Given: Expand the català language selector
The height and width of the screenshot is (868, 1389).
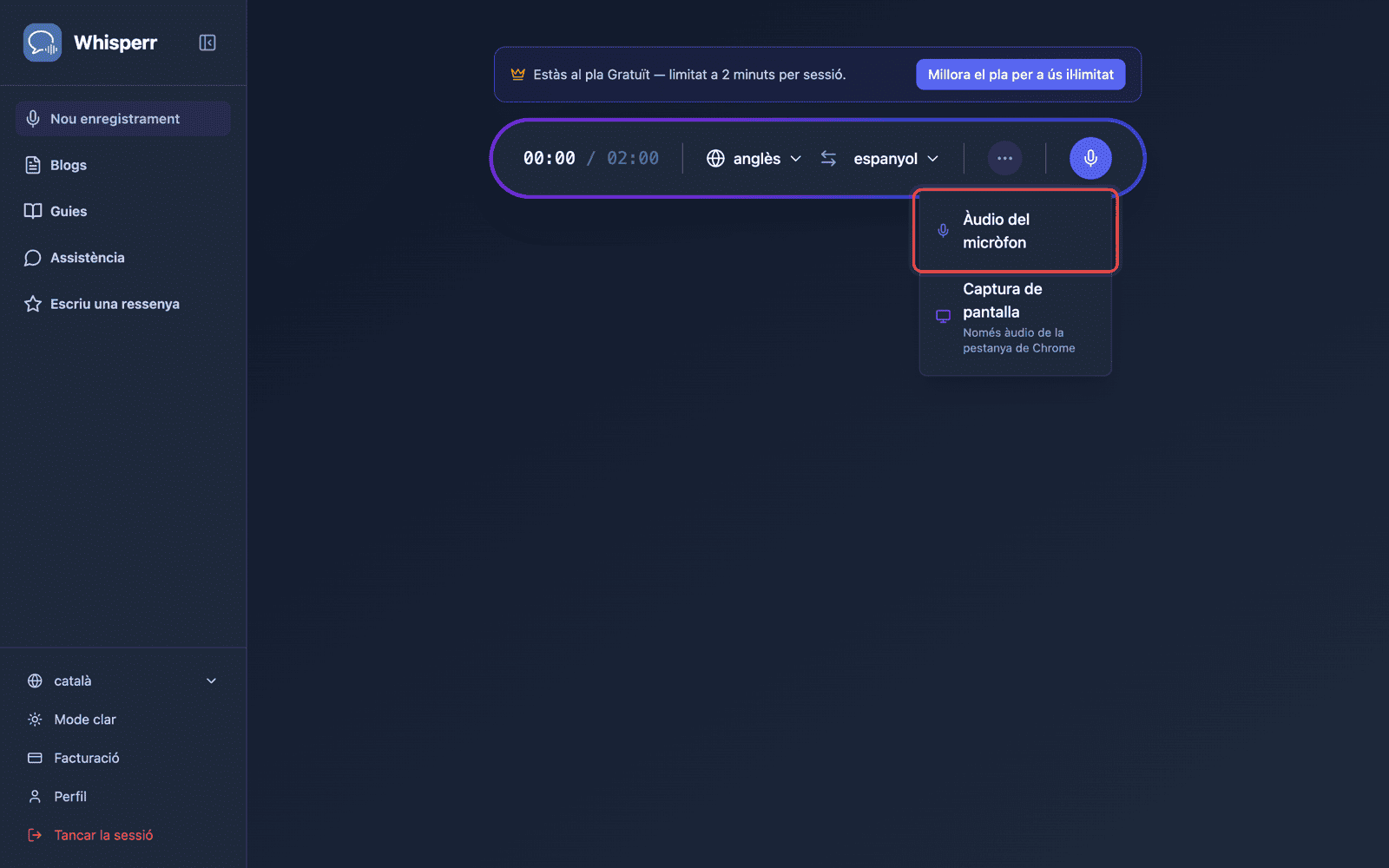Looking at the screenshot, I should [122, 681].
